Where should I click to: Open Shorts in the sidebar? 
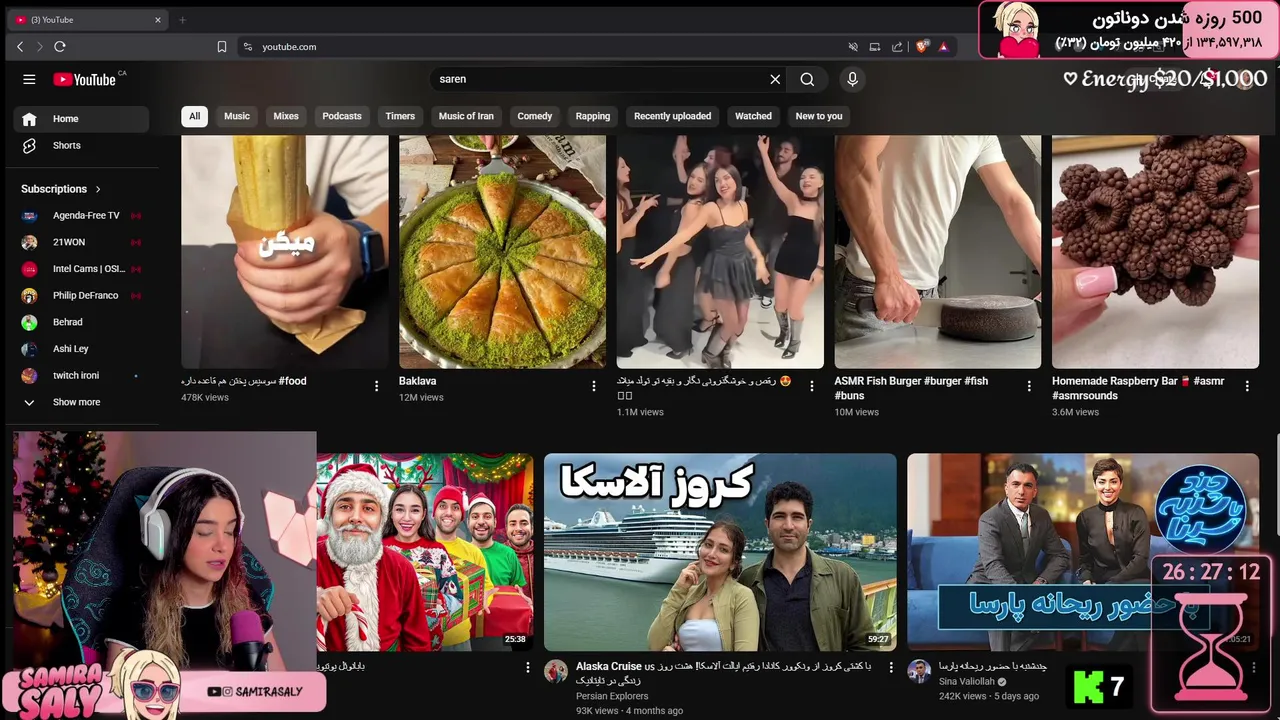coord(81,146)
